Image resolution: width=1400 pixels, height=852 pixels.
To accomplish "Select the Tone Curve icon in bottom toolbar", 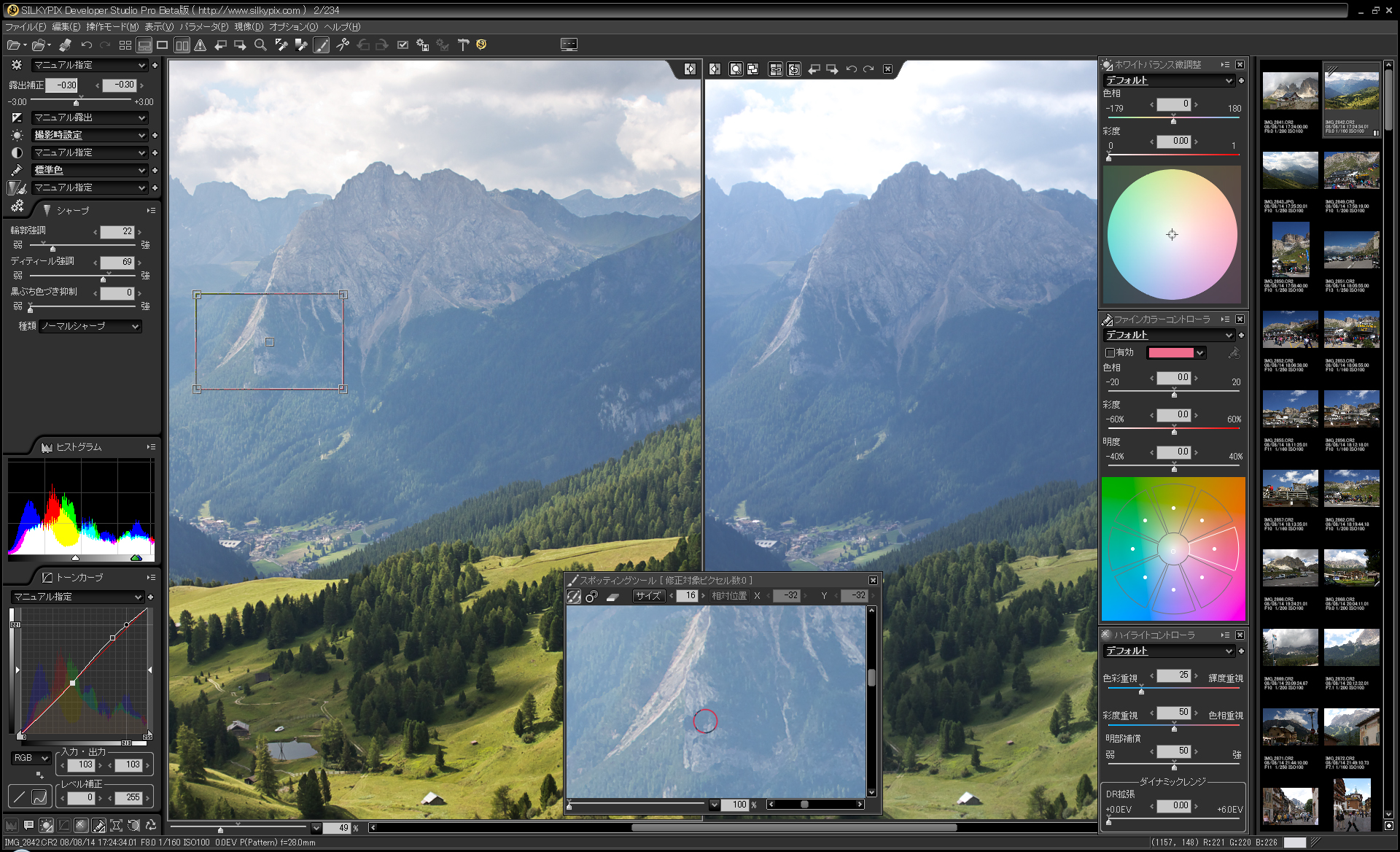I will [63, 826].
